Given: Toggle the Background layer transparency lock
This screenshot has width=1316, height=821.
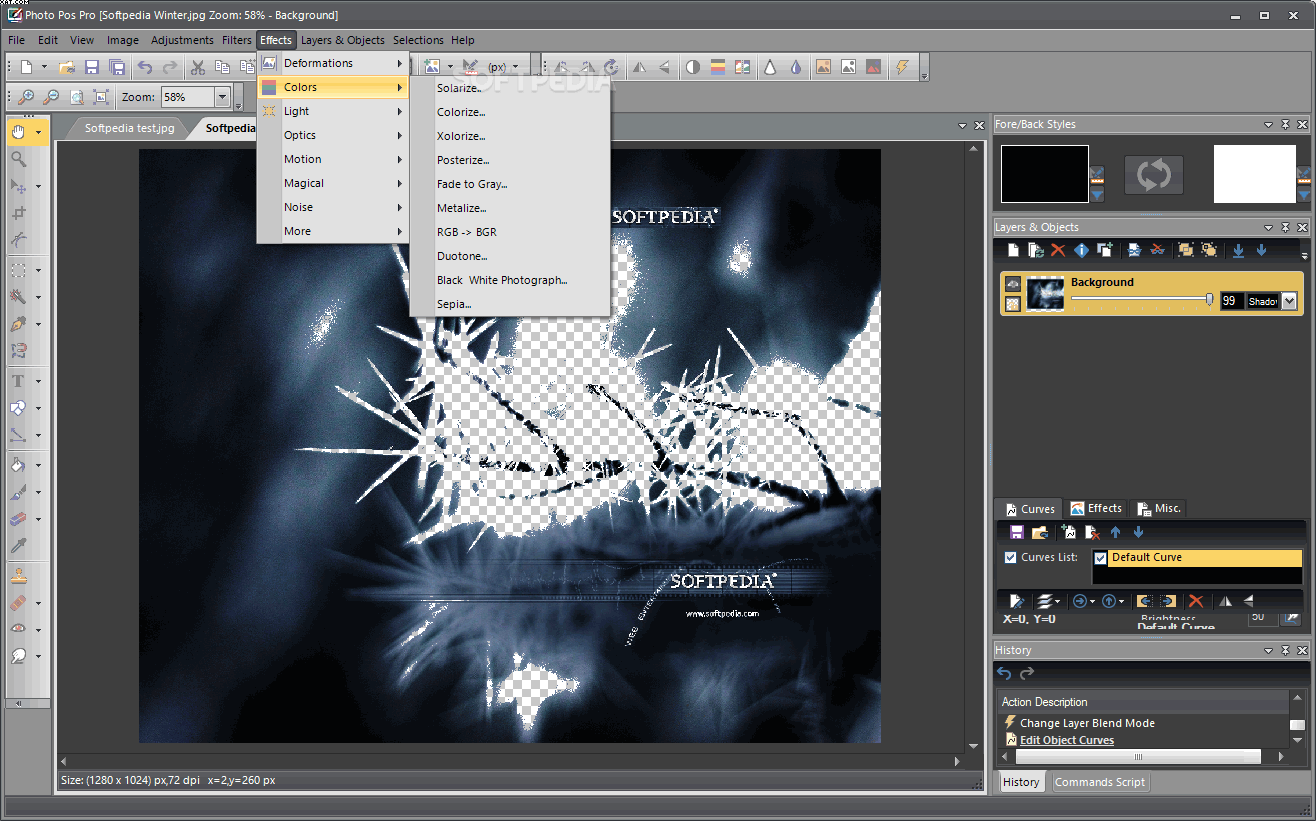Looking at the screenshot, I should [1012, 303].
